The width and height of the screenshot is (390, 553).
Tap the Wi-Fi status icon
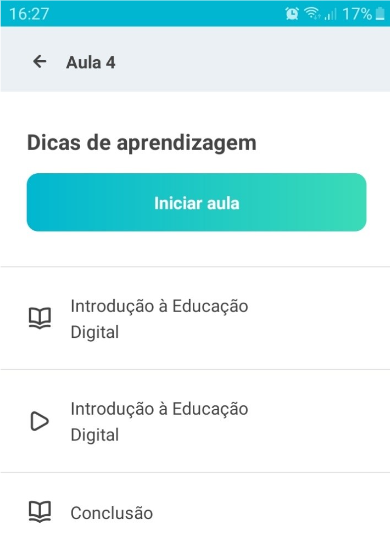312,13
